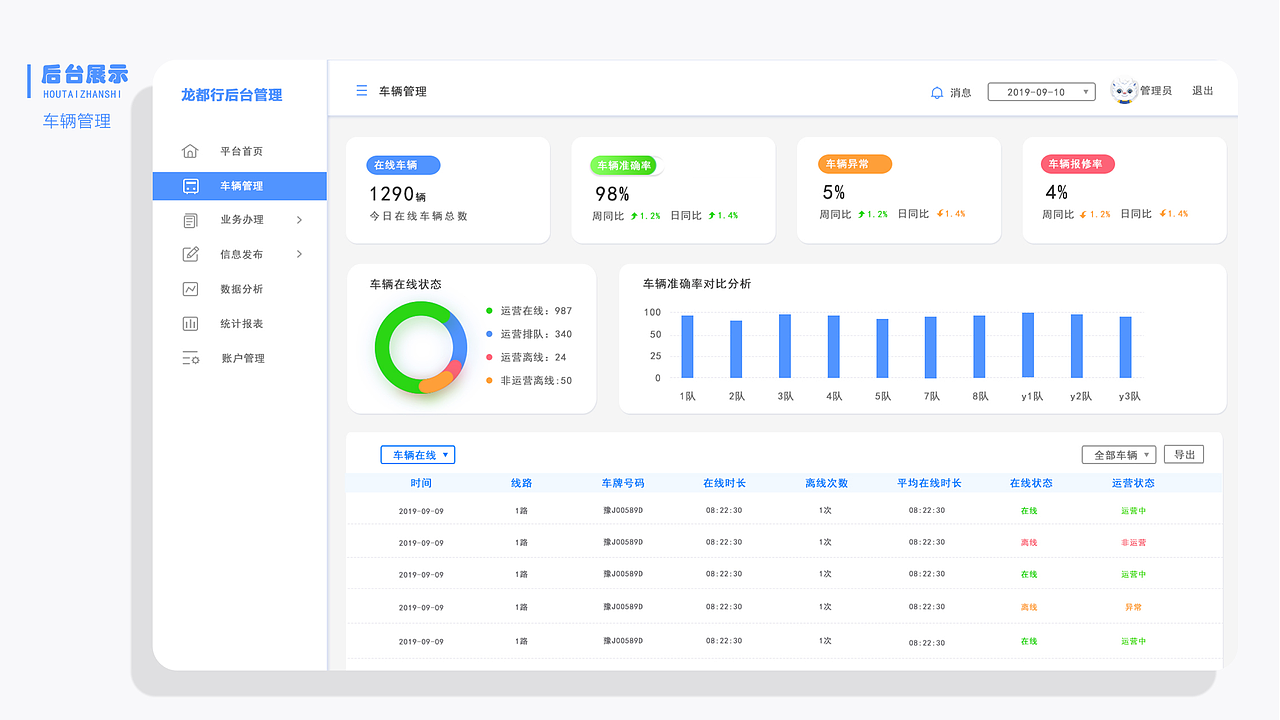The height and width of the screenshot is (720, 1280).
Task: Click the 平均在线时长 column header
Action: click(929, 483)
